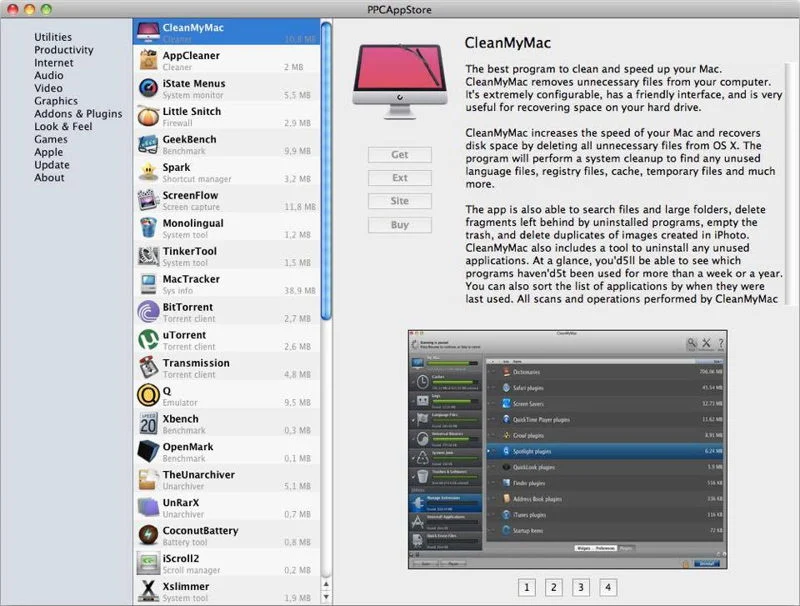Click the AppCleaner app icon
The image size is (800, 606).
[x=147, y=60]
